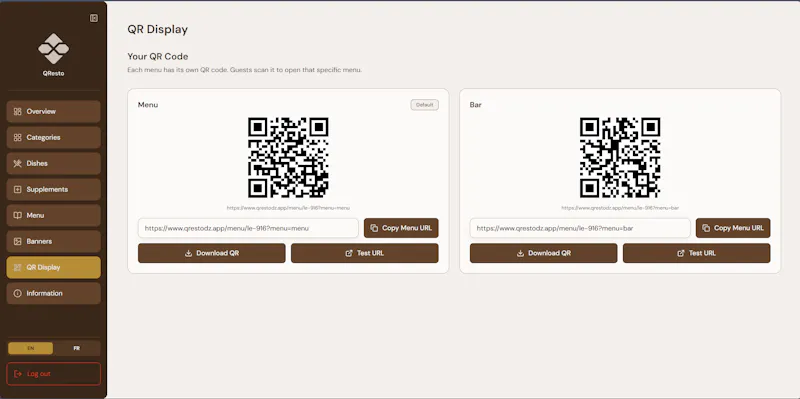The width and height of the screenshot is (800, 399).
Task: Click the Dishes utensils icon
Action: tap(17, 163)
